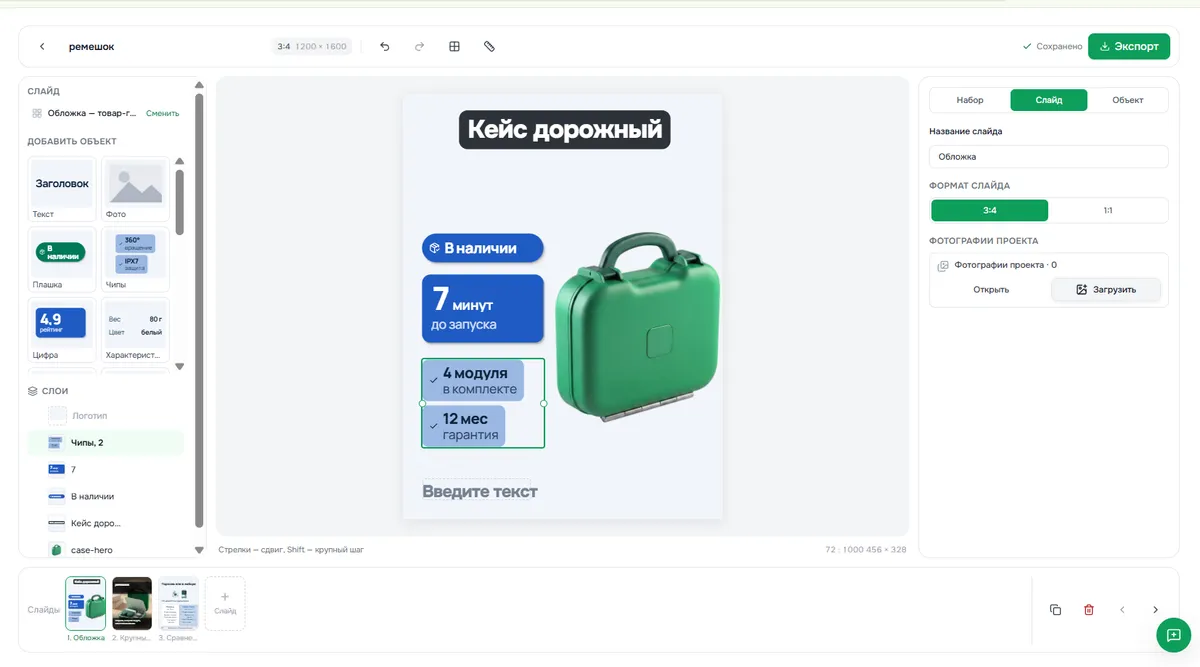1200x667 pixels.
Task: Click the Сменить link for the template
Action: tap(162, 113)
